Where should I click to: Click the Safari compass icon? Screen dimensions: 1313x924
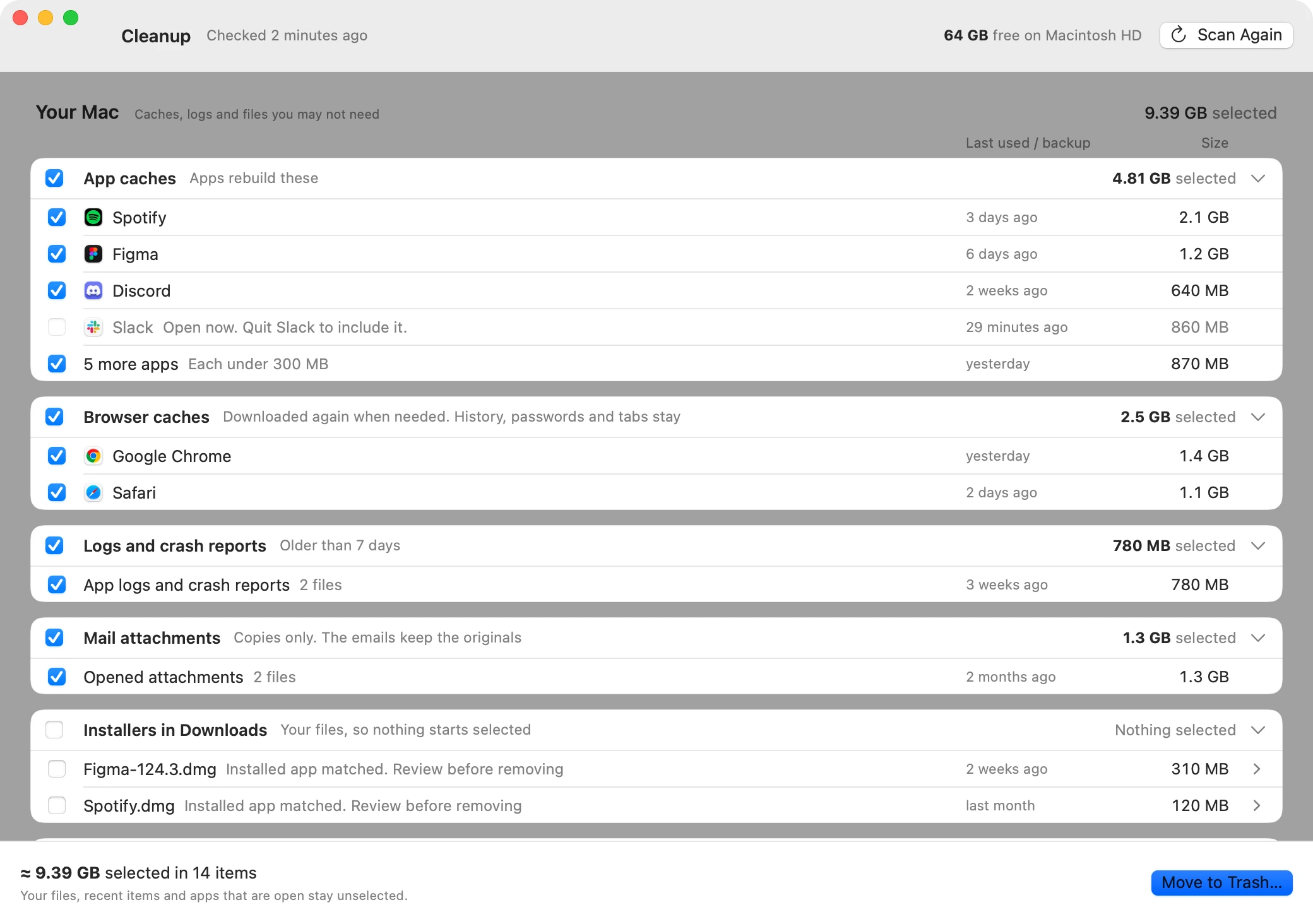pos(93,493)
